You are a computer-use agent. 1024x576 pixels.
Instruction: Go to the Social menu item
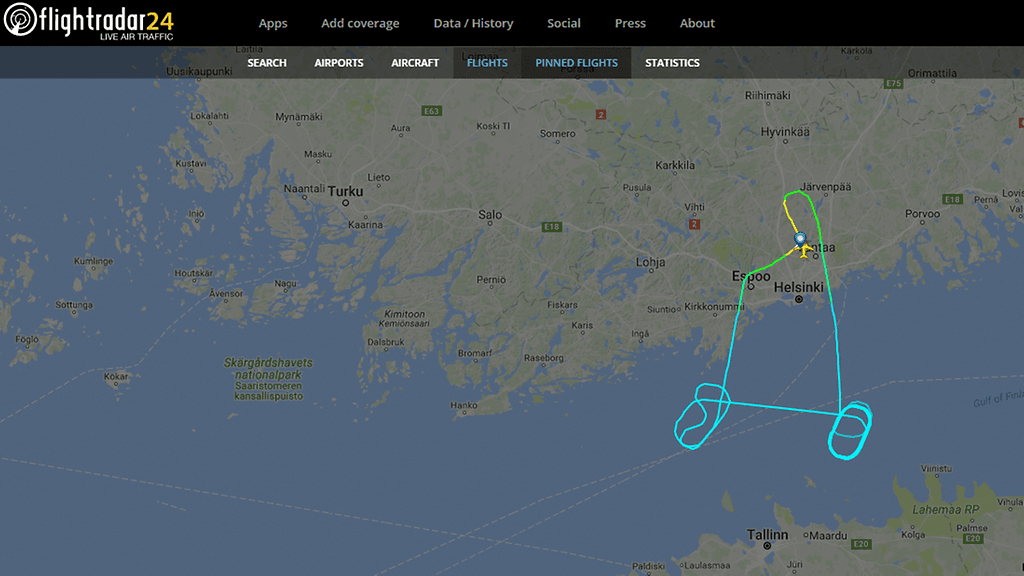point(564,24)
